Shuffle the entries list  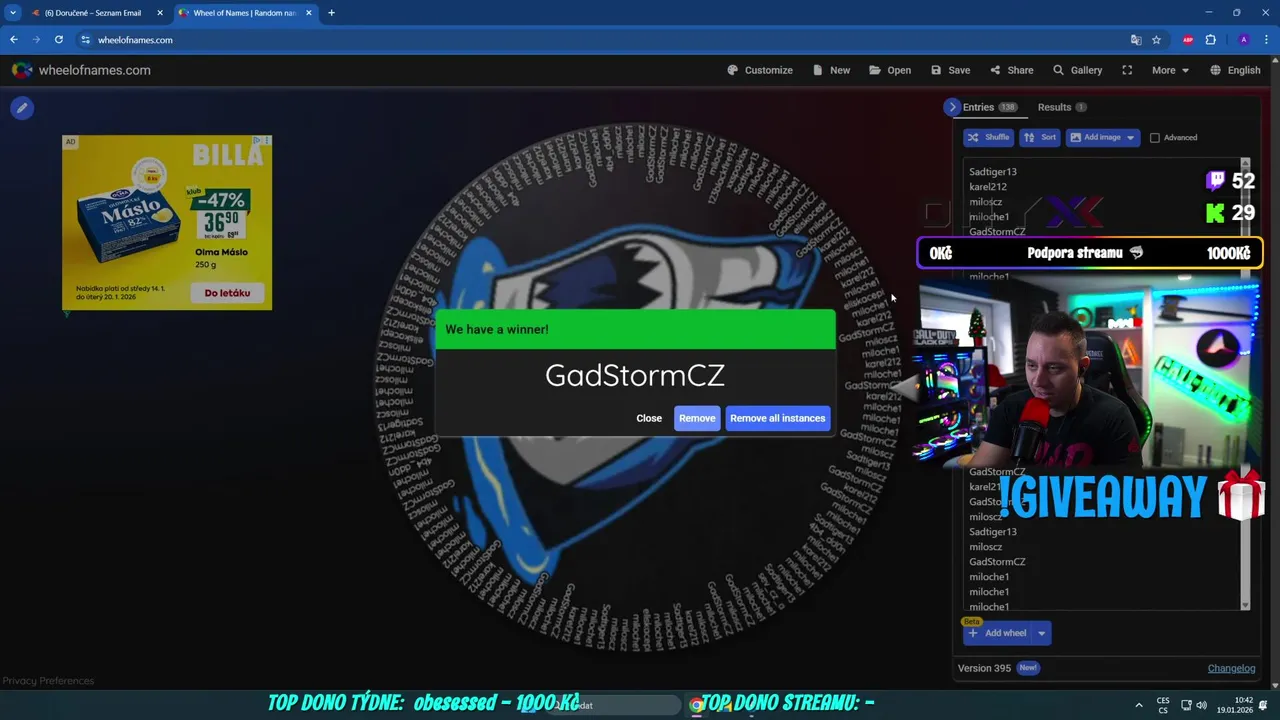pyautogui.click(x=988, y=137)
